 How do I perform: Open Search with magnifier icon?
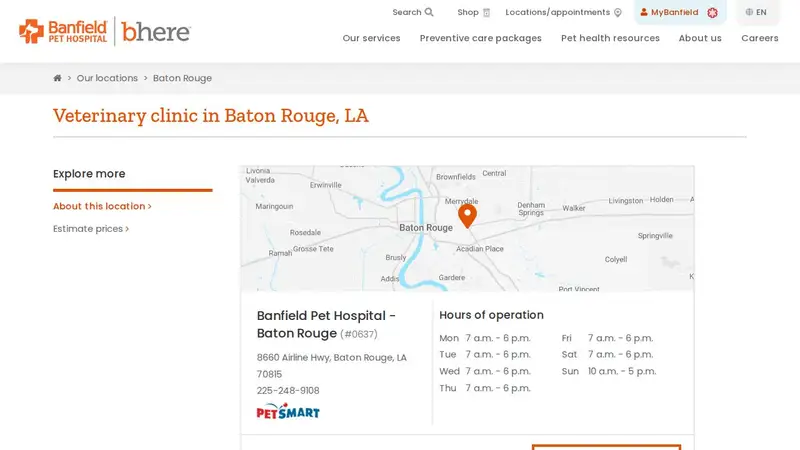pyautogui.click(x=413, y=12)
